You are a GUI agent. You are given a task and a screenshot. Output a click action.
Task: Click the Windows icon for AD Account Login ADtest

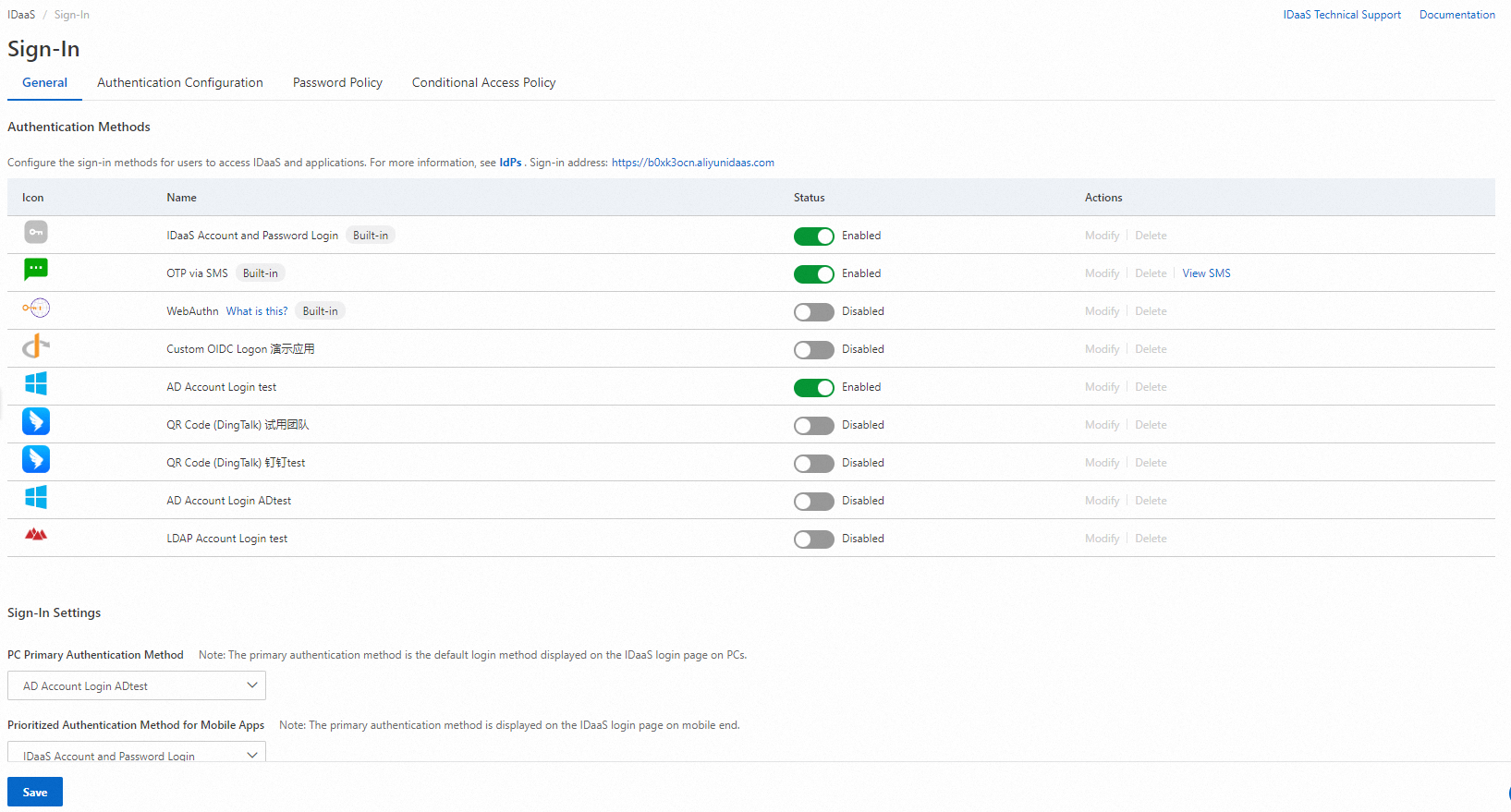coord(36,497)
